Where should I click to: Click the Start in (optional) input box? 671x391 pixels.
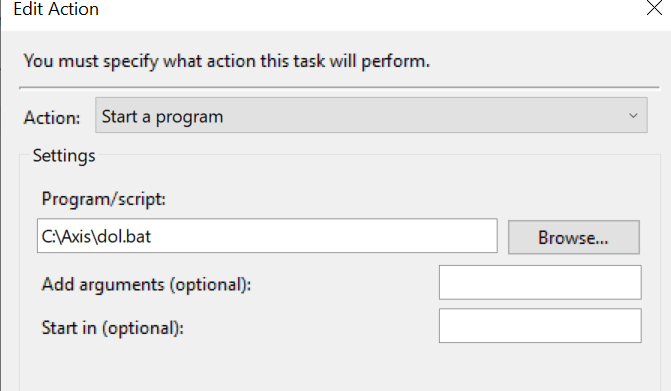[x=540, y=326]
